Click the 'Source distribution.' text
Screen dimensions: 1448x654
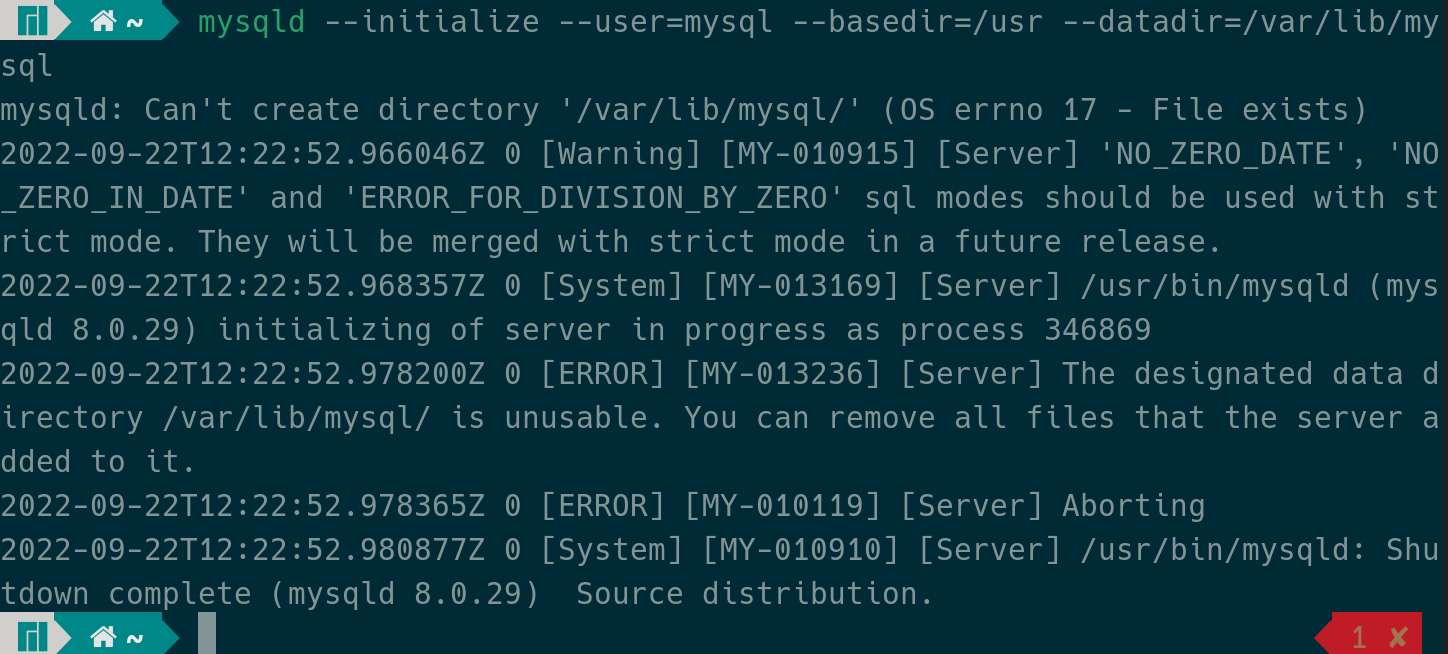[x=755, y=593]
